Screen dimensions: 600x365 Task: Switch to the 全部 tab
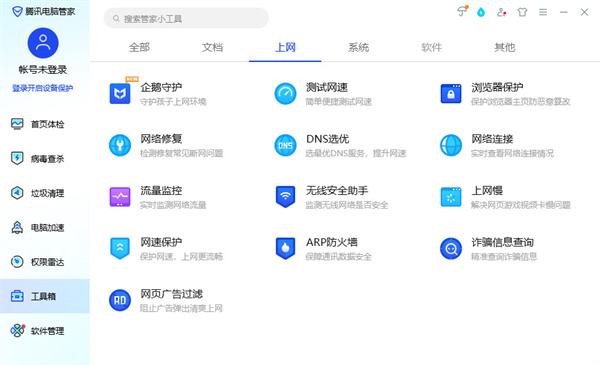[139, 47]
